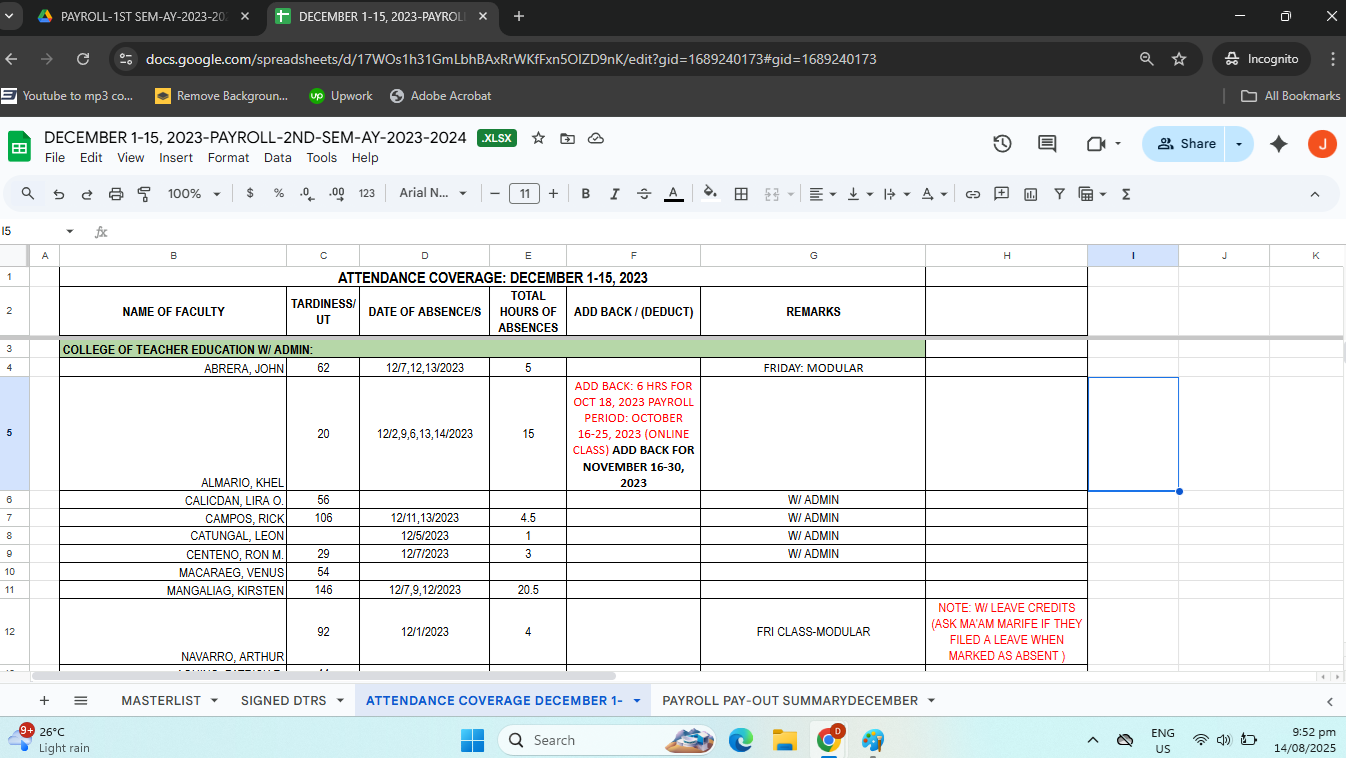Open vertical align dropdown

(x=860, y=194)
